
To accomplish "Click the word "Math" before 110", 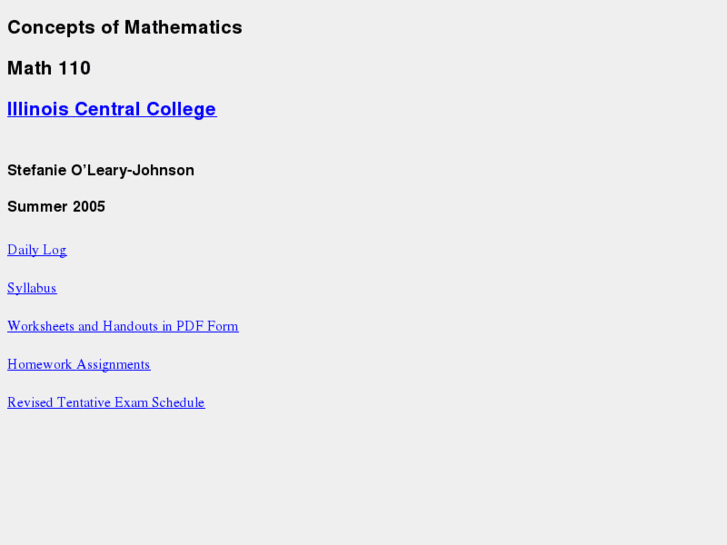I will (29, 68).
